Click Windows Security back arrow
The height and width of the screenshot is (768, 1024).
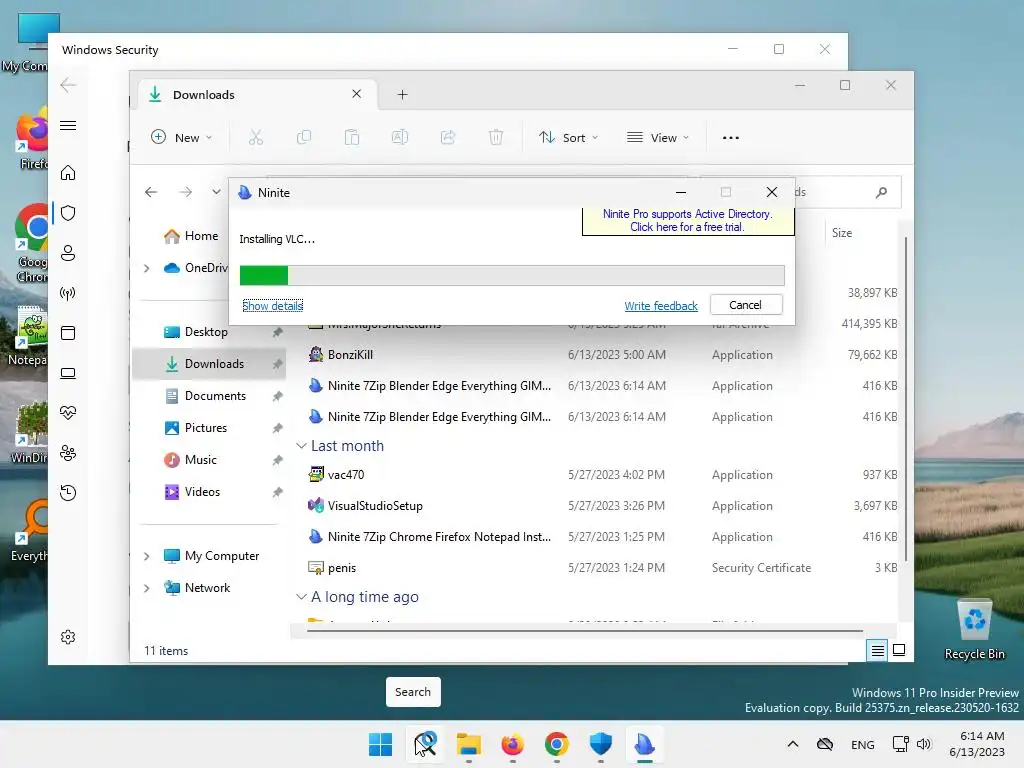(68, 85)
